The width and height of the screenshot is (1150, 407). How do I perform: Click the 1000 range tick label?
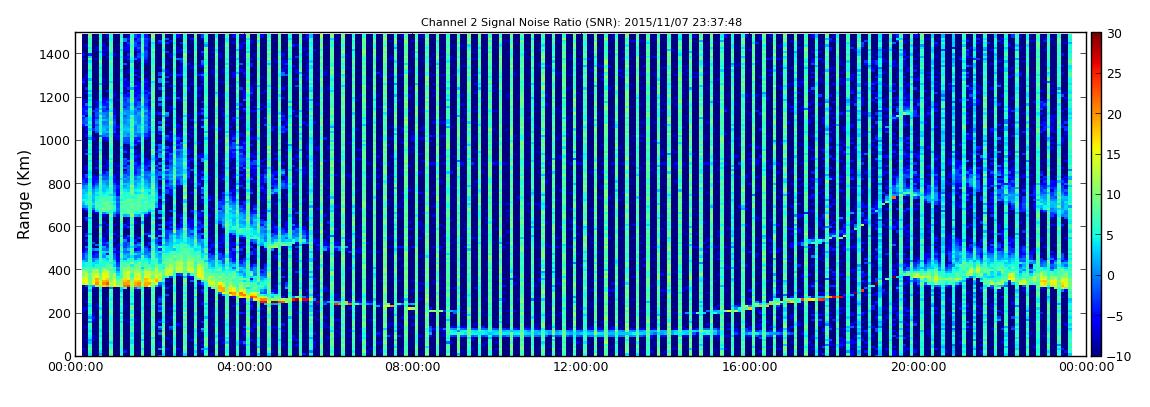tap(55, 141)
